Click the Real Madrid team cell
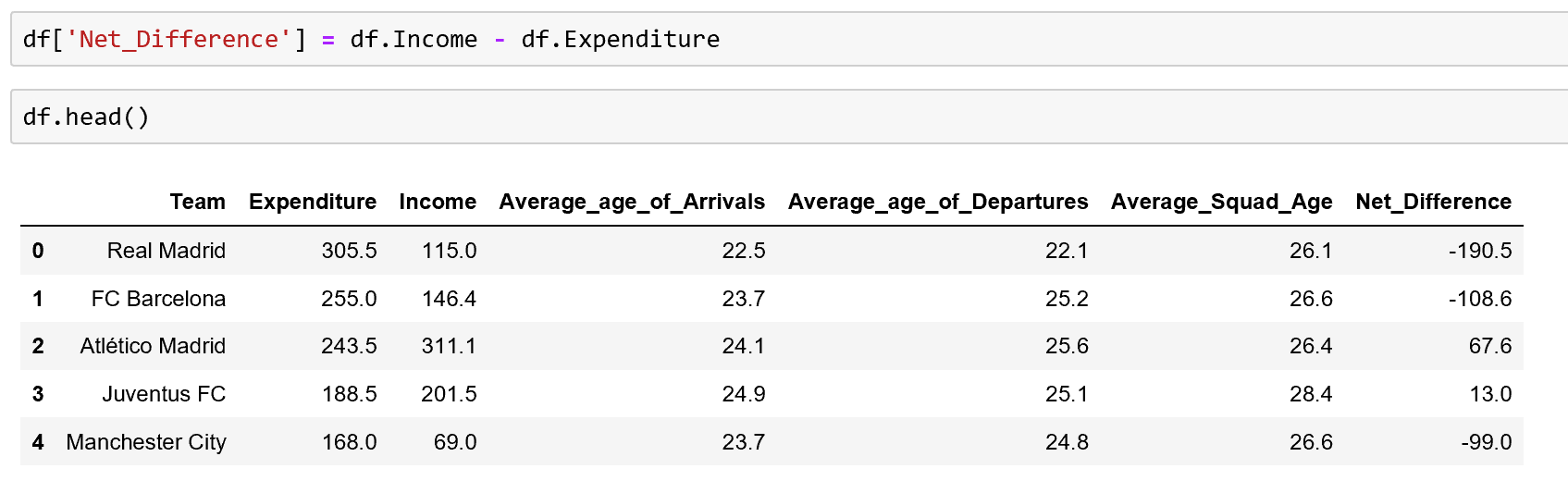The height and width of the screenshot is (481, 1568). [x=167, y=251]
